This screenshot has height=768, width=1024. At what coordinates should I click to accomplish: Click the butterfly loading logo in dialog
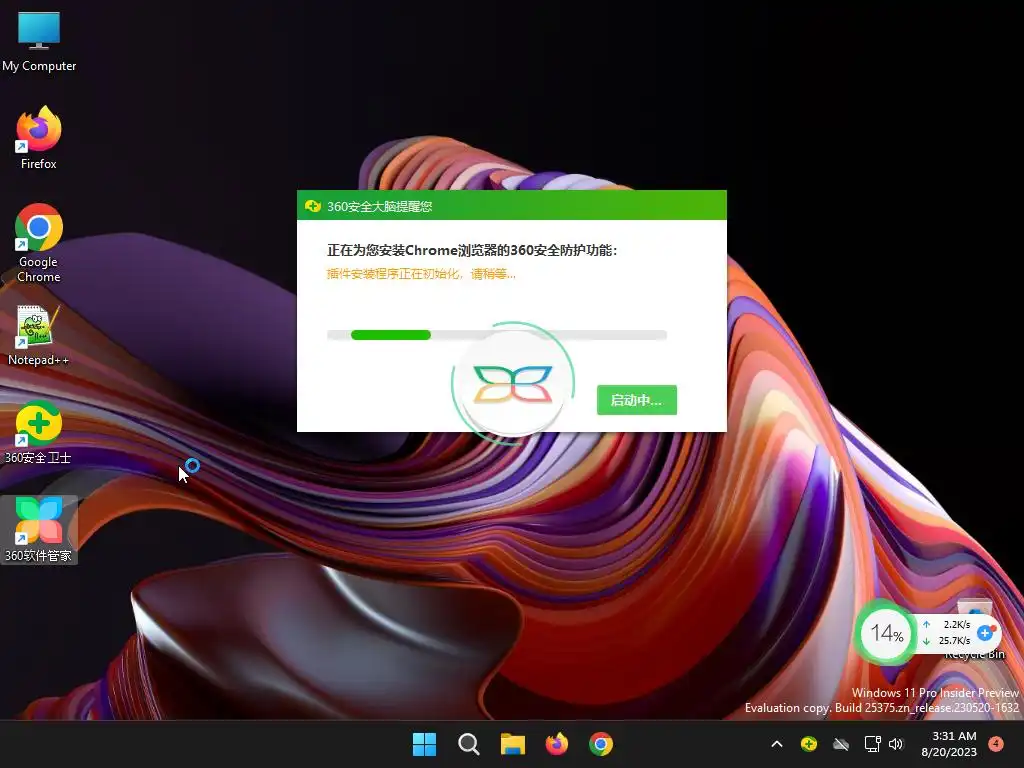click(513, 383)
